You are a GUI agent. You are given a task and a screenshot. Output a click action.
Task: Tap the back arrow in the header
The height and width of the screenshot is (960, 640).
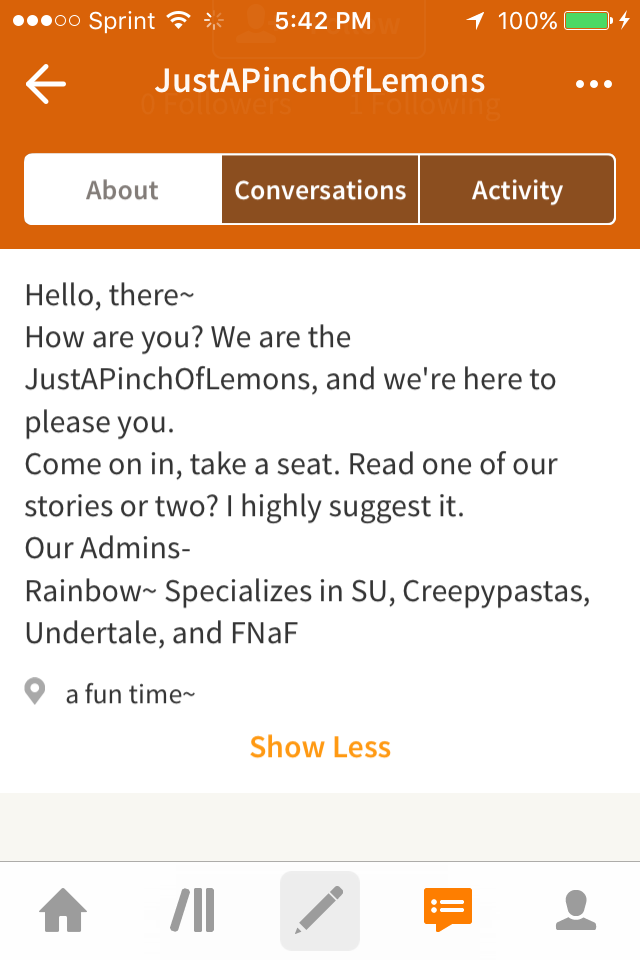click(x=45, y=84)
